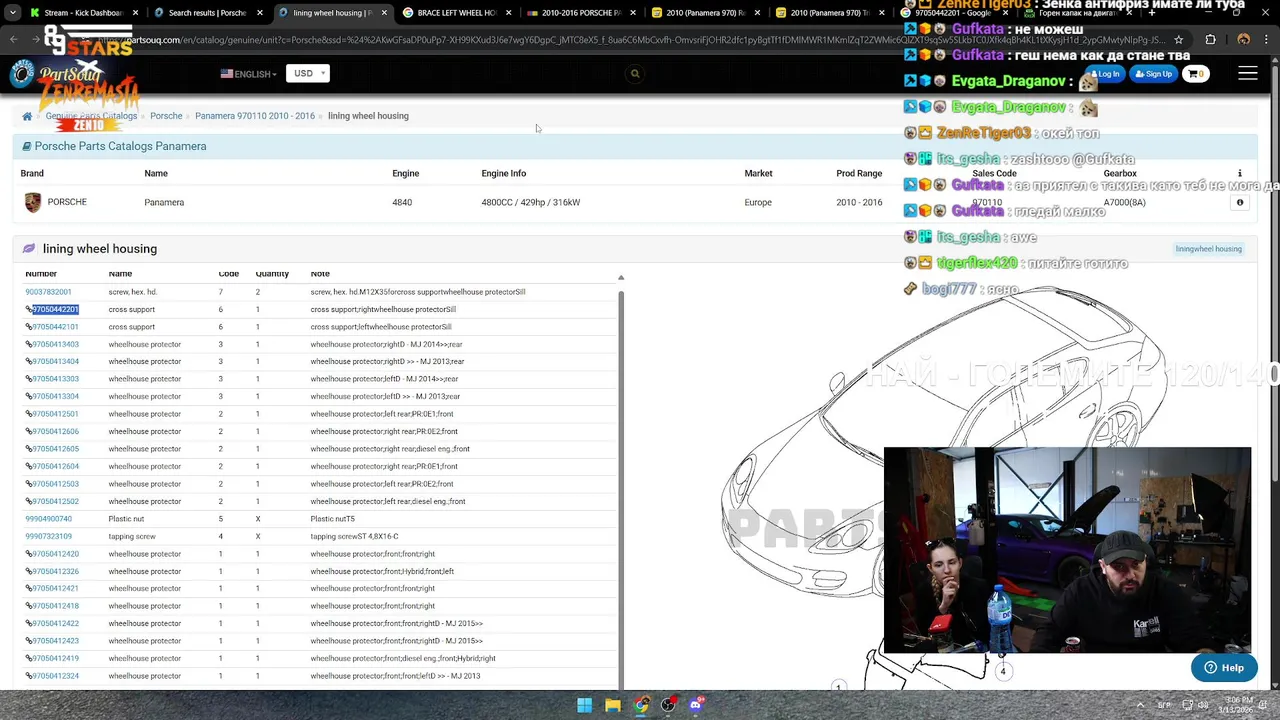Click the Sign Up button
Image resolution: width=1280 pixels, height=720 pixels.
(1154, 74)
